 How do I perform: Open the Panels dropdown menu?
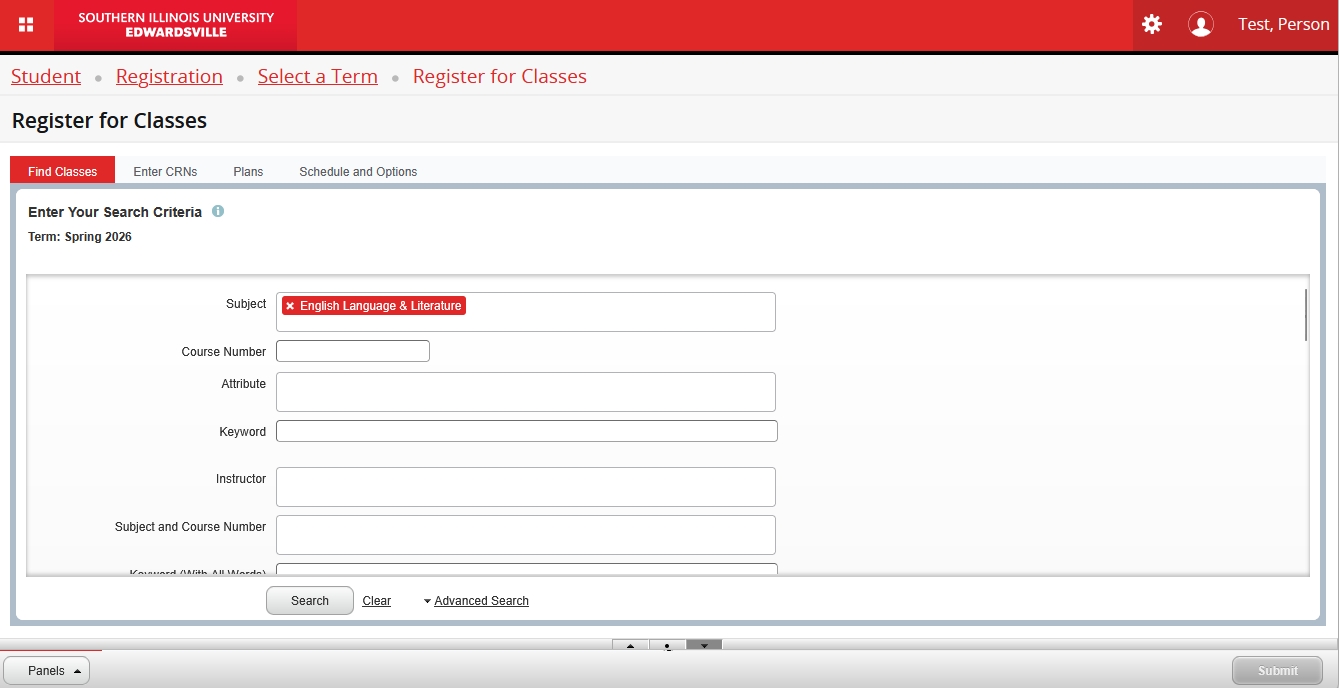coord(47,671)
